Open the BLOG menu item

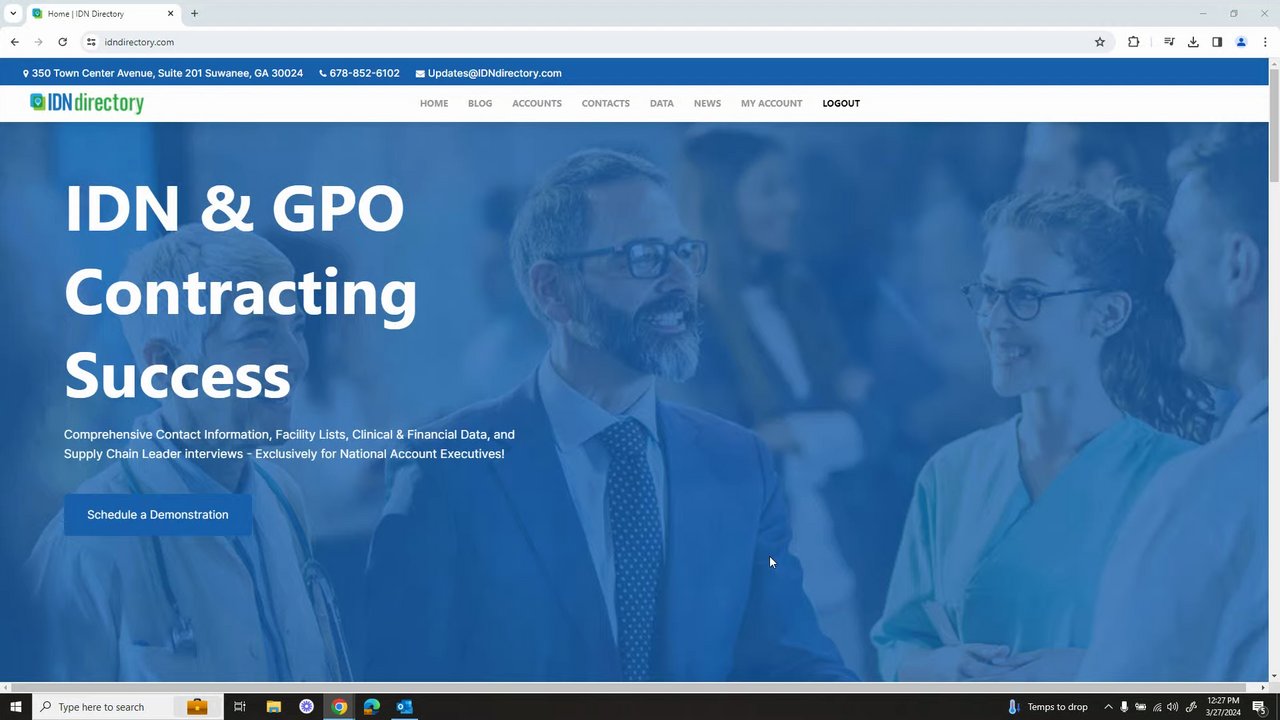[480, 103]
